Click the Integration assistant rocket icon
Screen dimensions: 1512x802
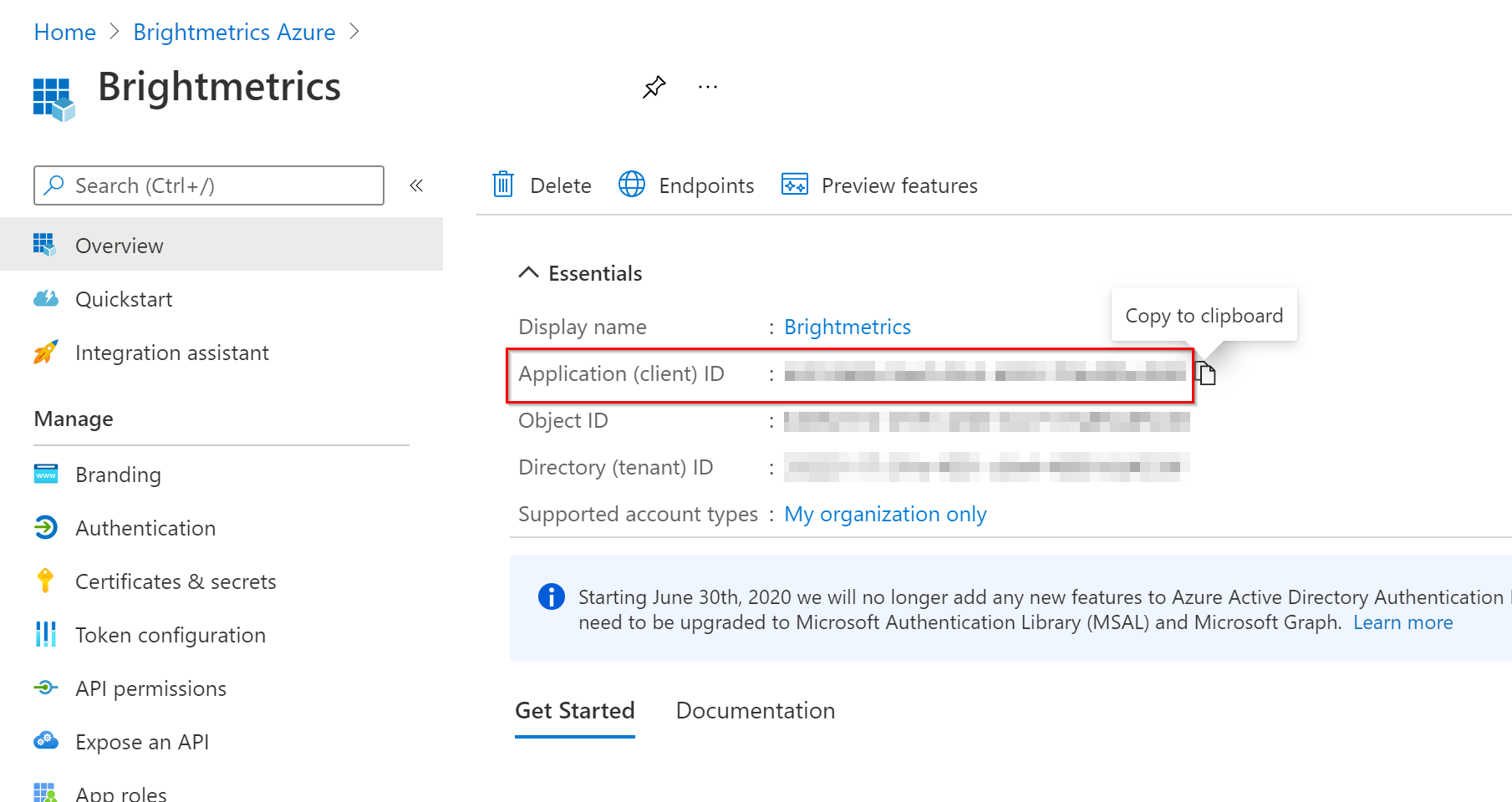click(x=46, y=352)
